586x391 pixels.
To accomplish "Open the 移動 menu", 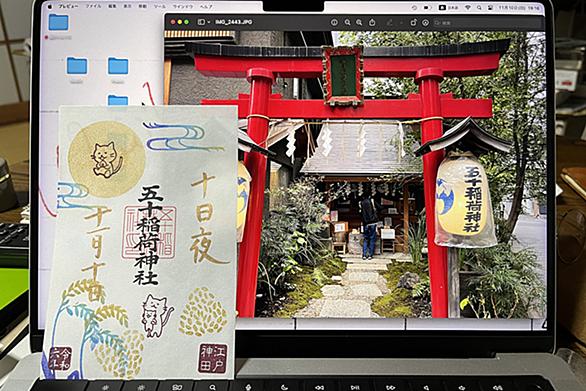I will [x=142, y=6].
